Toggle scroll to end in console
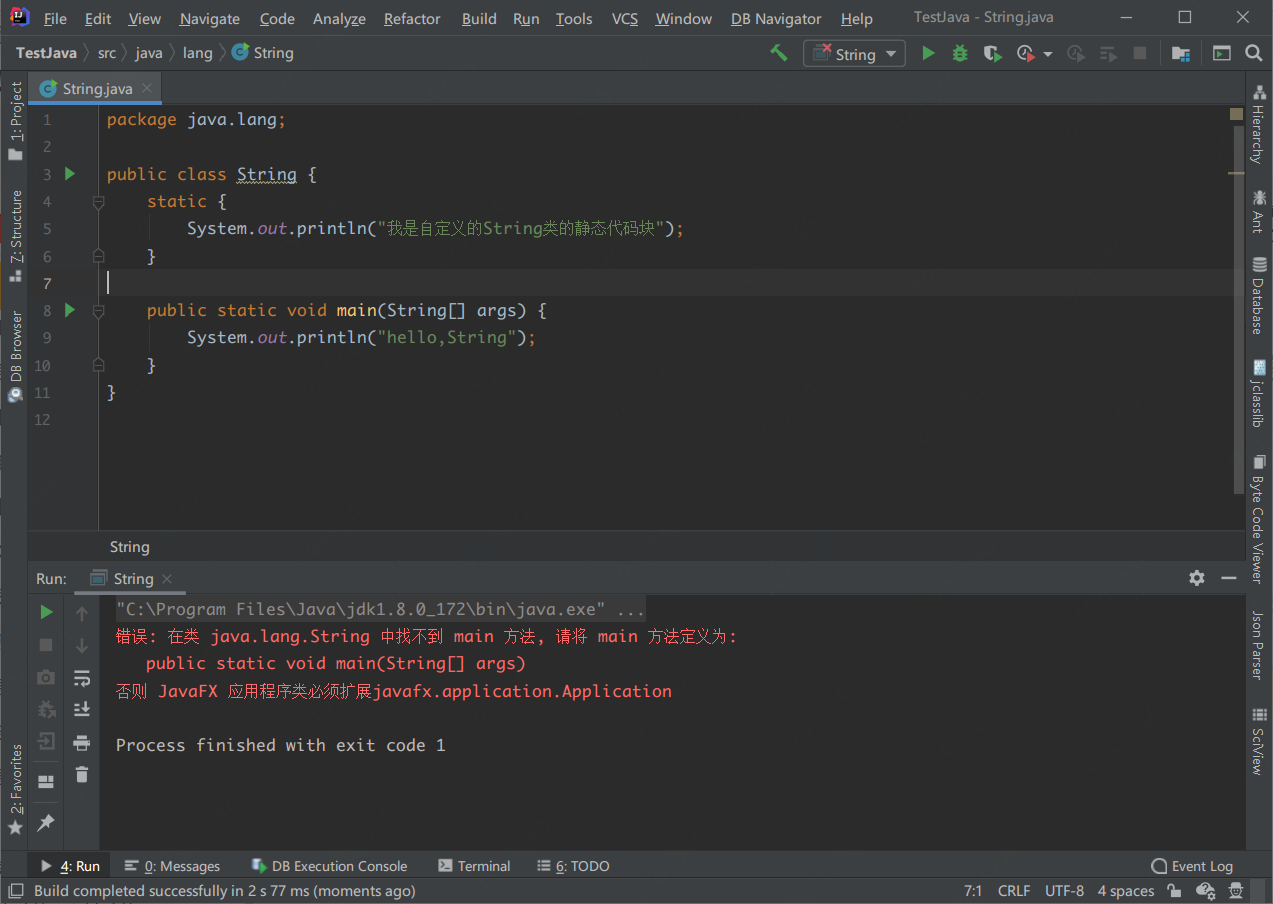1273x904 pixels. [x=82, y=710]
